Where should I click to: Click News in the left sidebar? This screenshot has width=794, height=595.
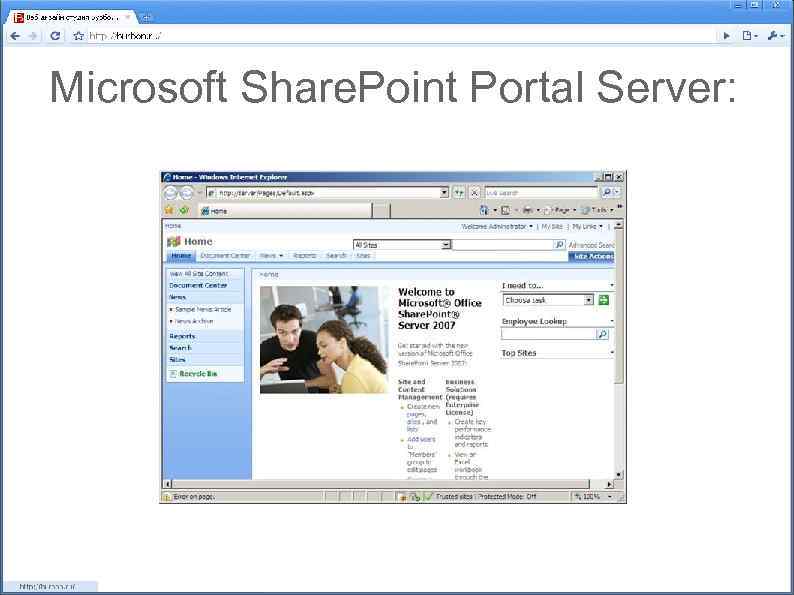[177, 297]
